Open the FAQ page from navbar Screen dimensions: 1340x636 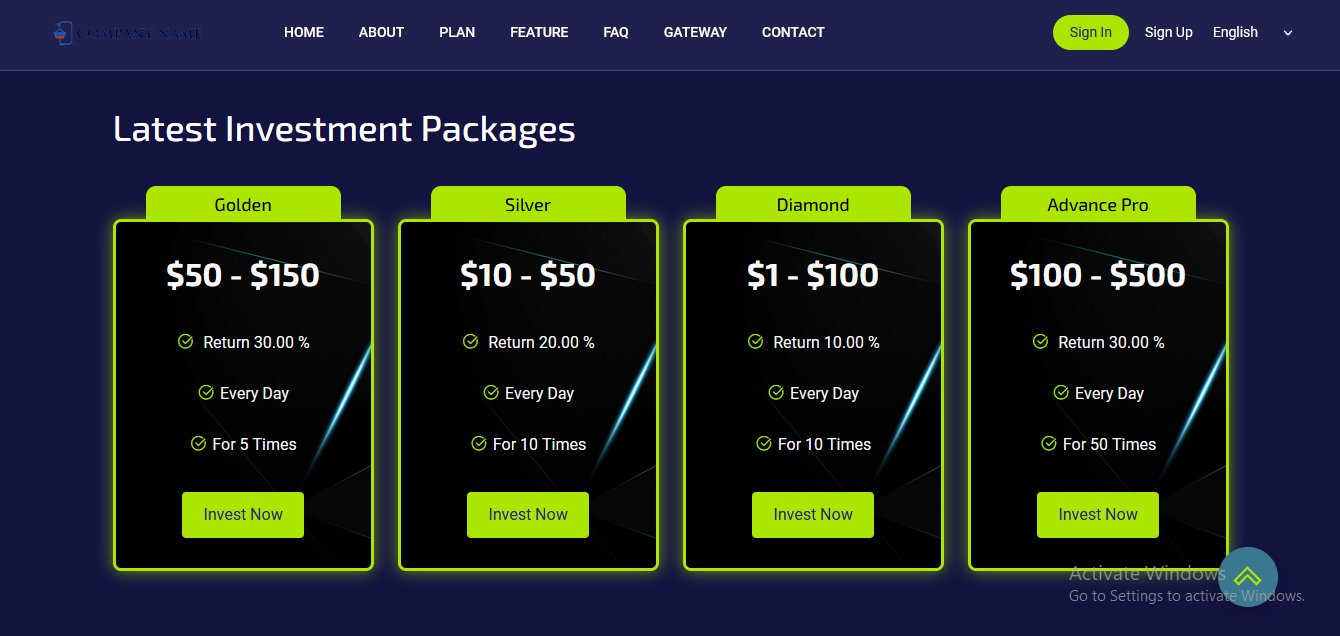(616, 32)
